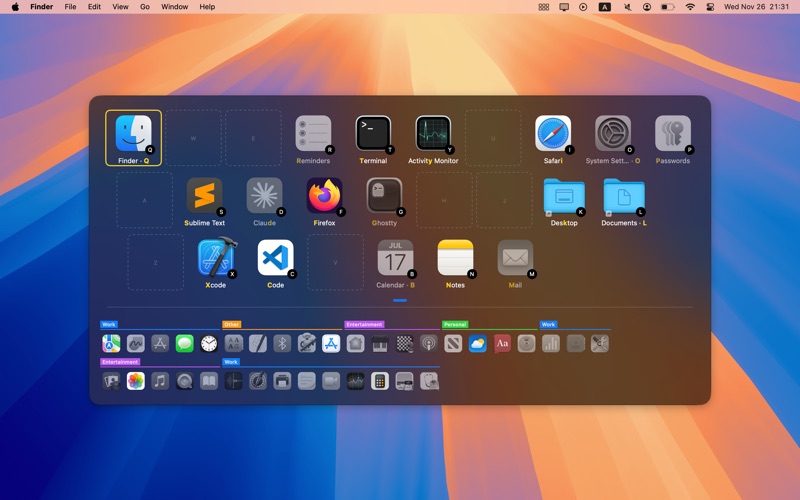The width and height of the screenshot is (800, 500).
Task: Open Visual Studio Code tile
Action: point(276,262)
